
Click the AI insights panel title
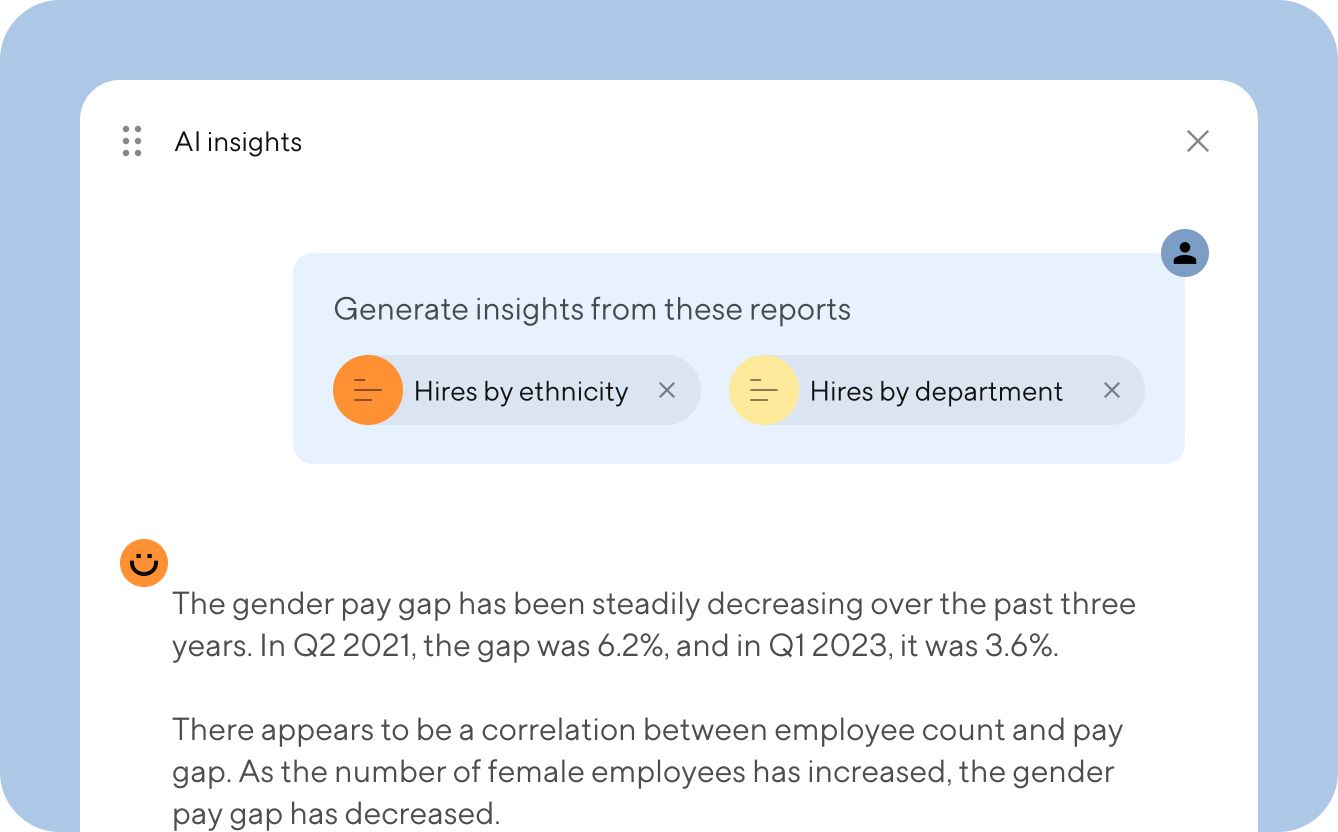click(239, 141)
